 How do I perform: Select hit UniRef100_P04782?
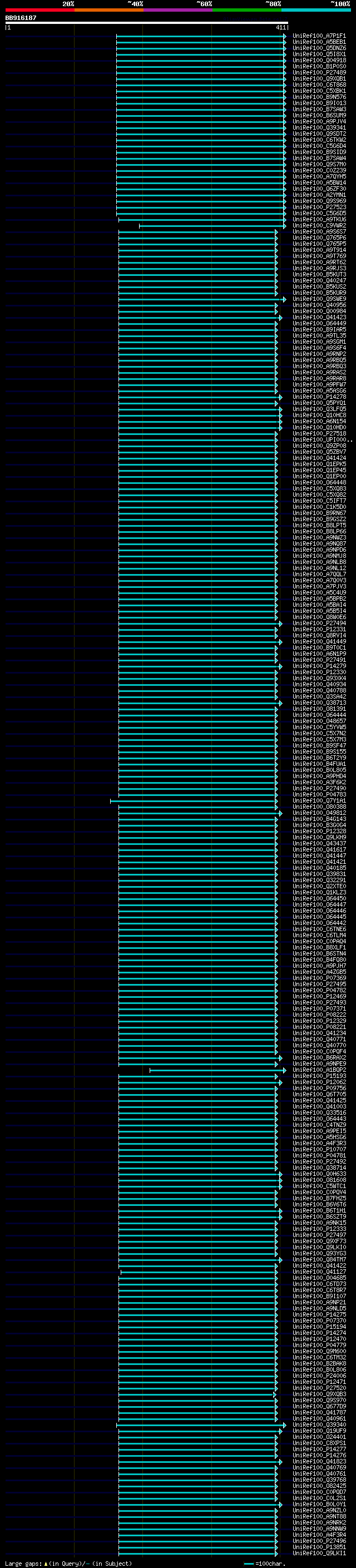click(x=319, y=990)
